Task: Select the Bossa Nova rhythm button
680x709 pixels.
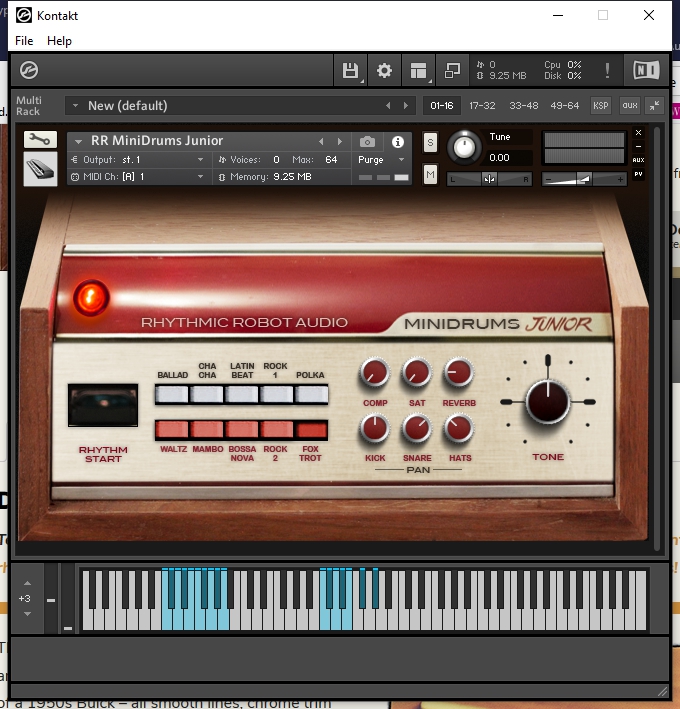Action: [241, 430]
